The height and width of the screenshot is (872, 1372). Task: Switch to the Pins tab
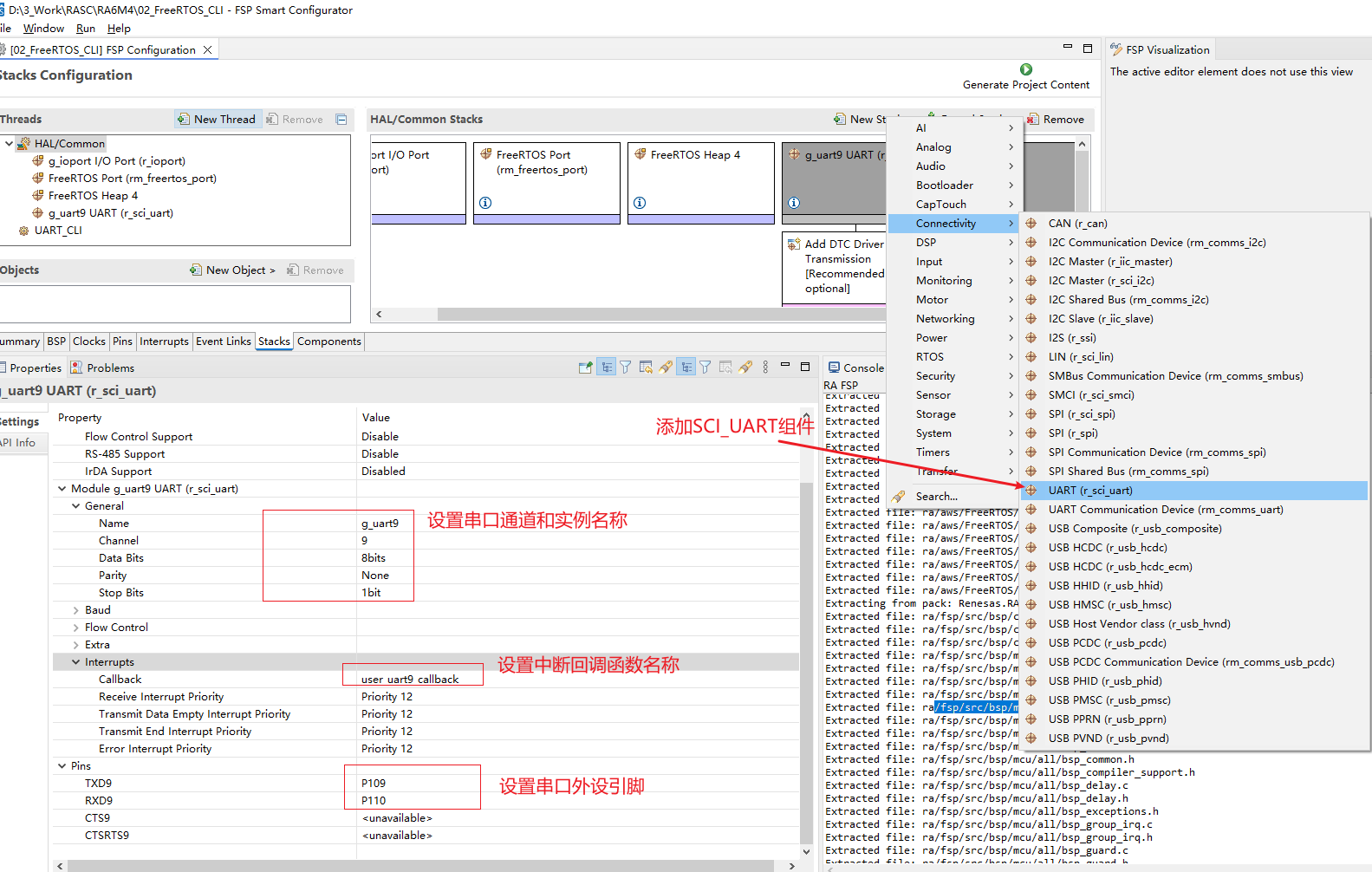(123, 342)
